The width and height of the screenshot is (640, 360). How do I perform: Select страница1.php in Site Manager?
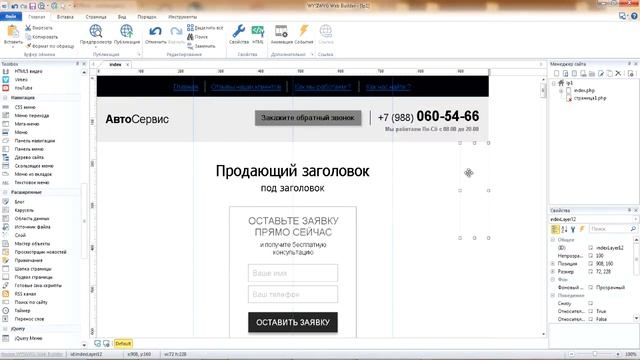(x=590, y=98)
